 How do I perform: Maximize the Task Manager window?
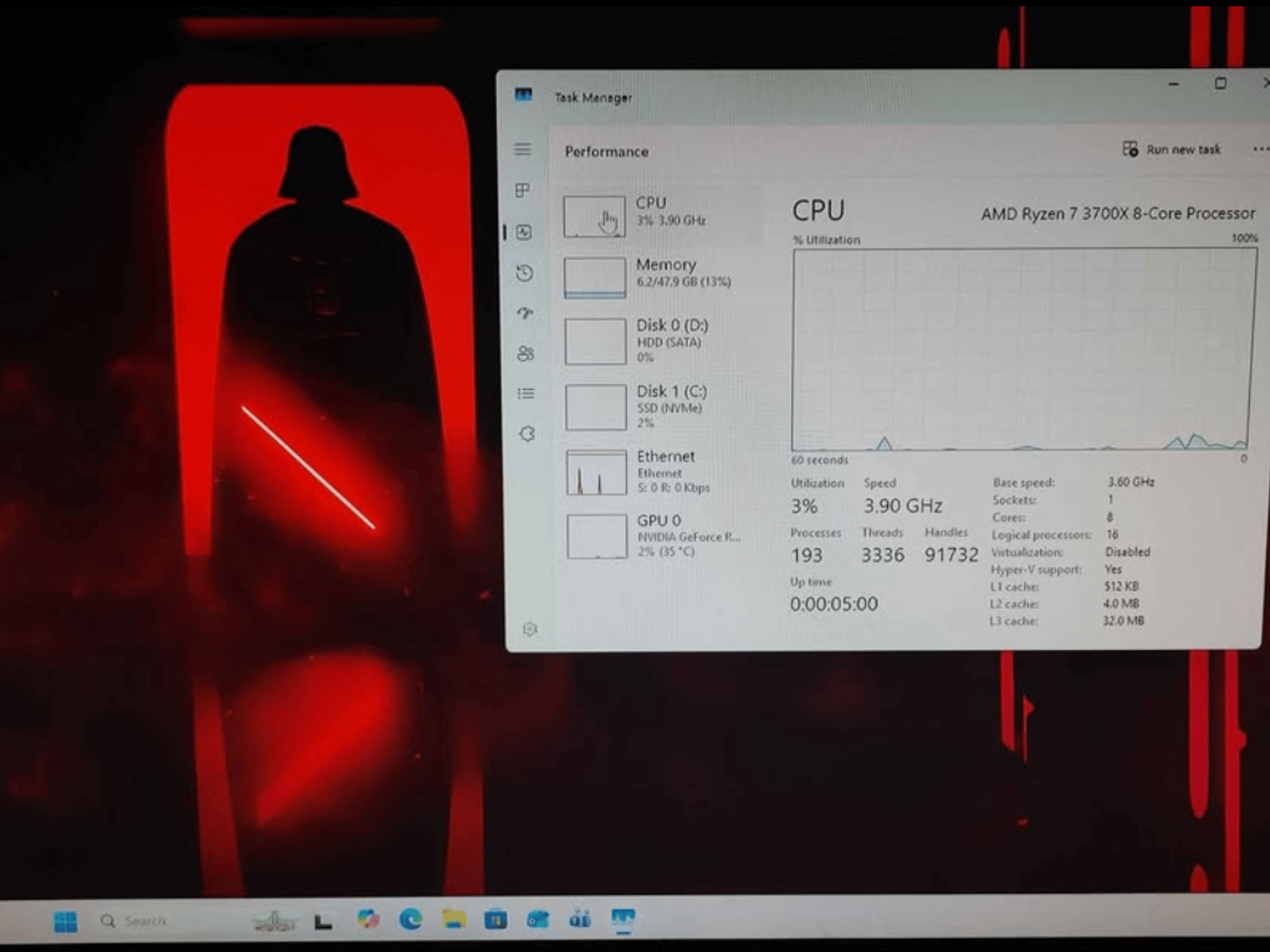pyautogui.click(x=1220, y=83)
